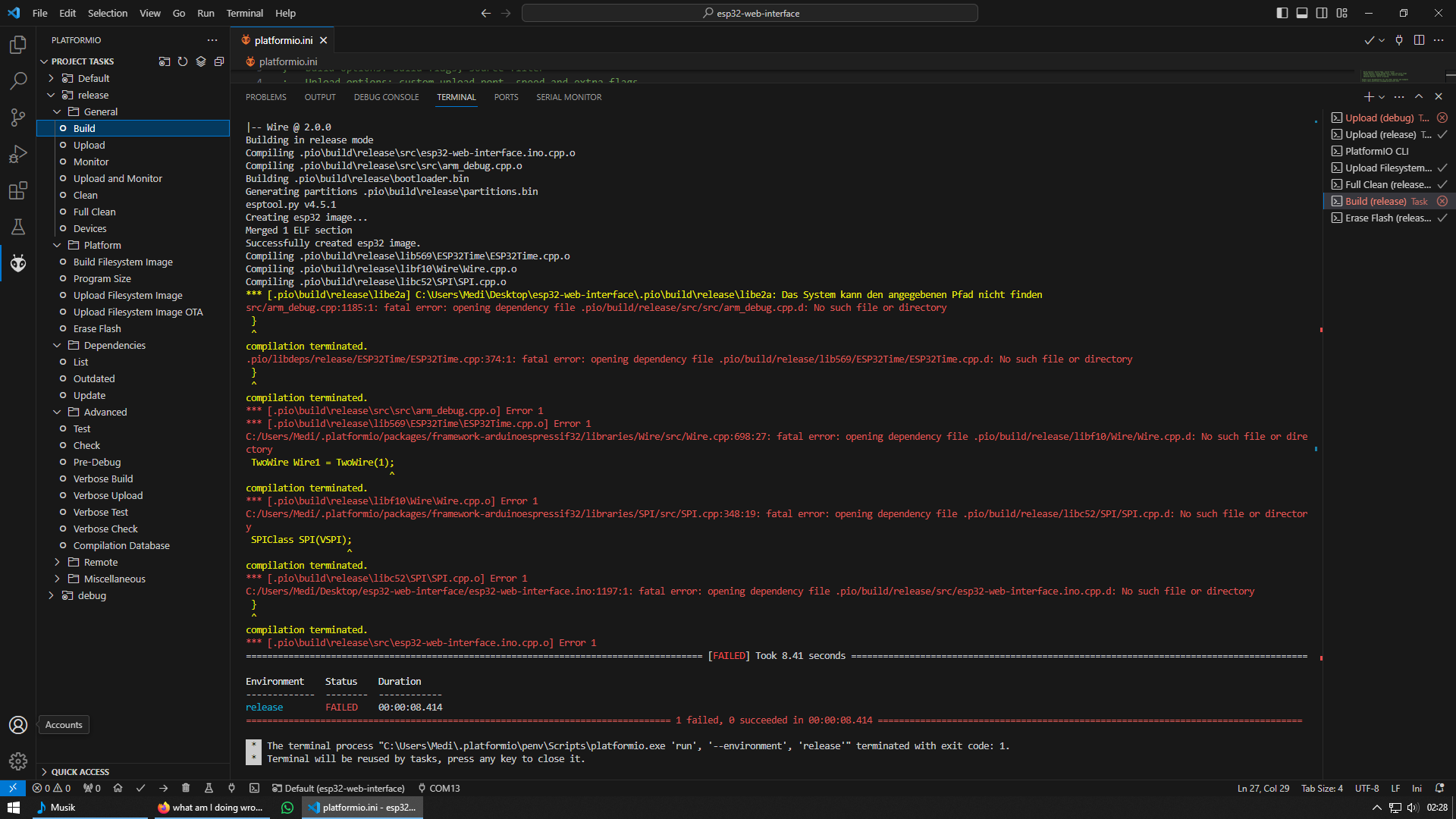1456x819 pixels.
Task: Maximize the terminal panel size
Action: (x=1418, y=96)
